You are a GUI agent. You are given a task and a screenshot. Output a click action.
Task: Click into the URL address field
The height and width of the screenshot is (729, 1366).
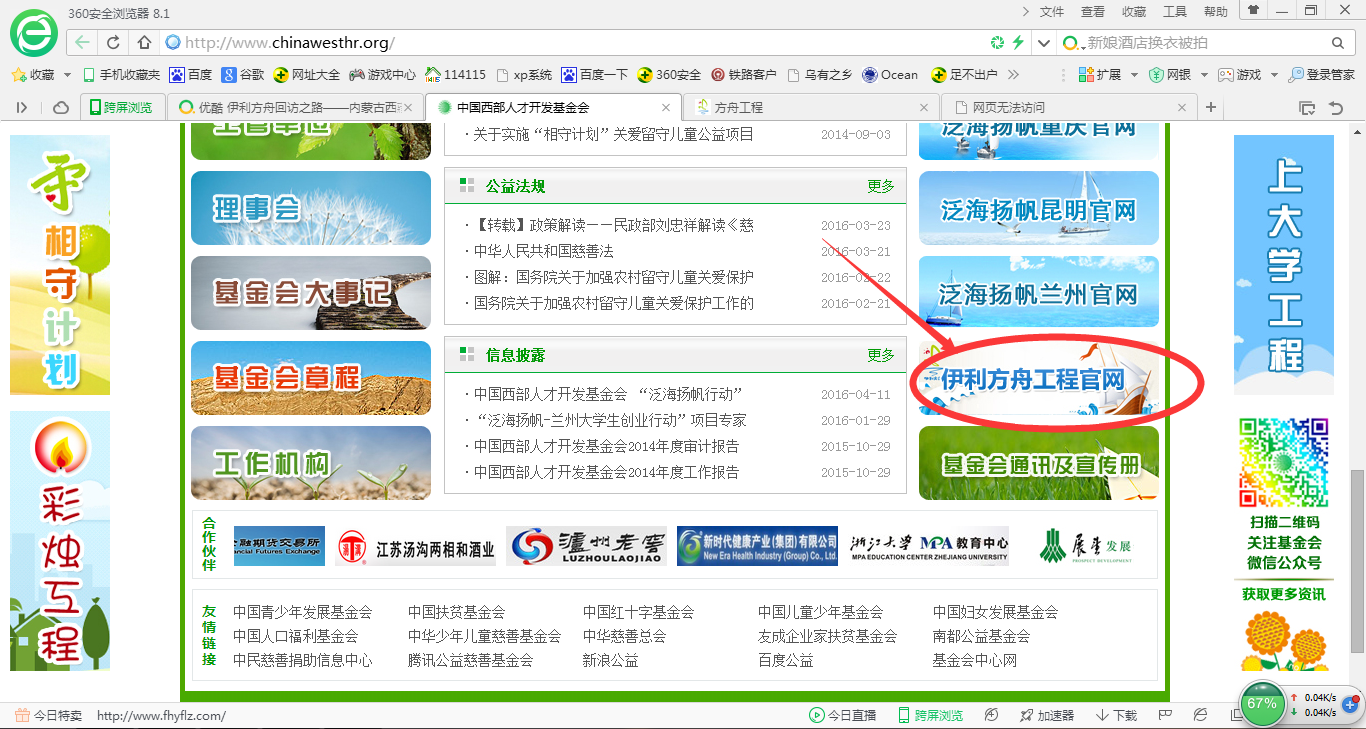point(580,43)
